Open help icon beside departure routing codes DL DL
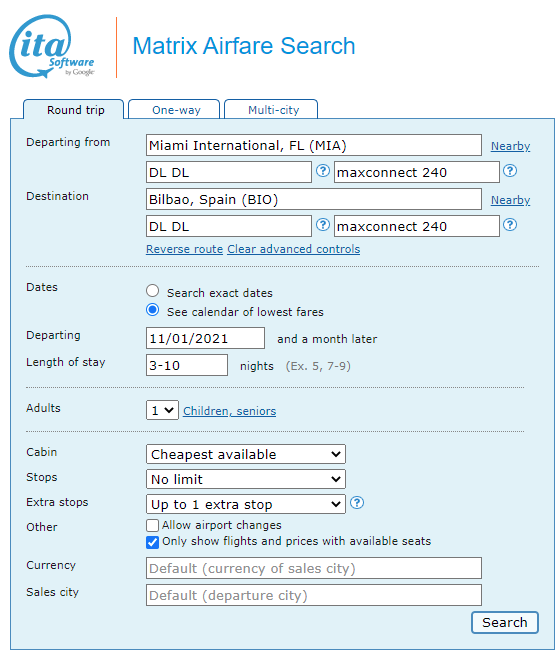The width and height of the screenshot is (557, 658). 322,171
